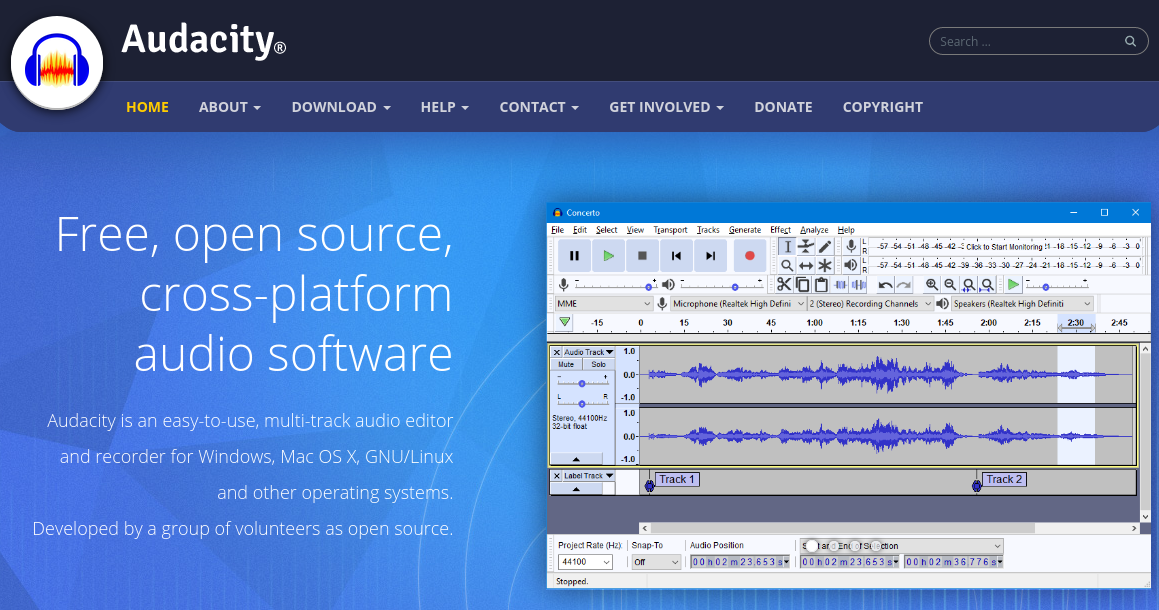Open the Tracks menu

[708, 230]
